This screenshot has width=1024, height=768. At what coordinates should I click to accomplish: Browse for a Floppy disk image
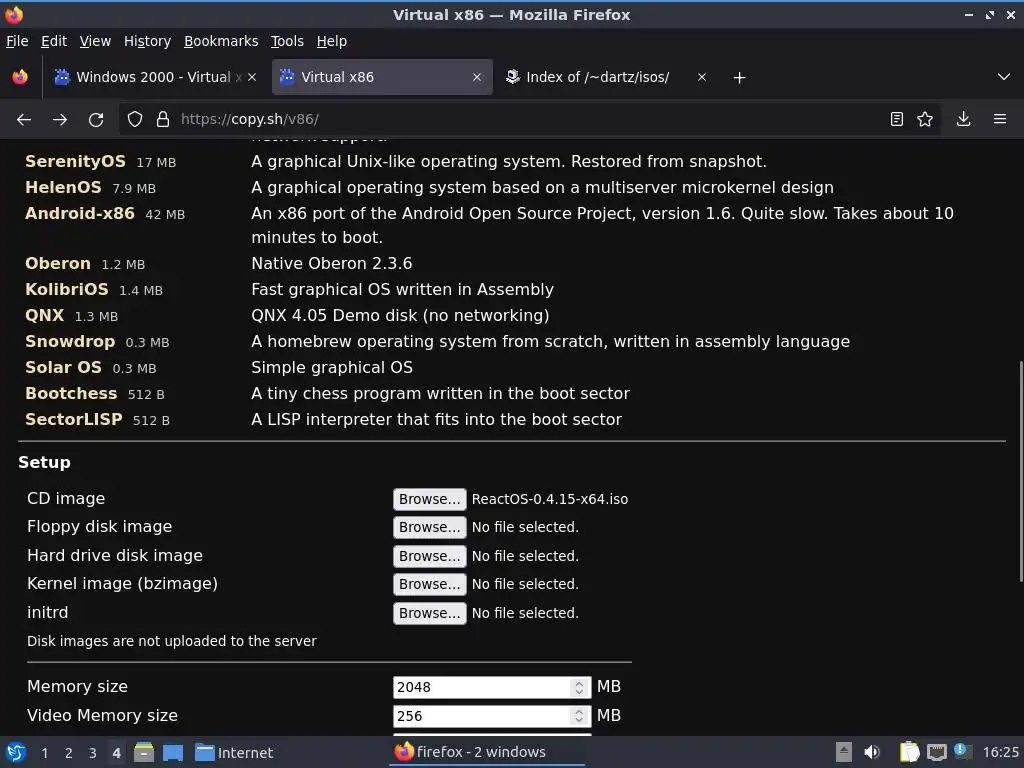[x=430, y=527]
